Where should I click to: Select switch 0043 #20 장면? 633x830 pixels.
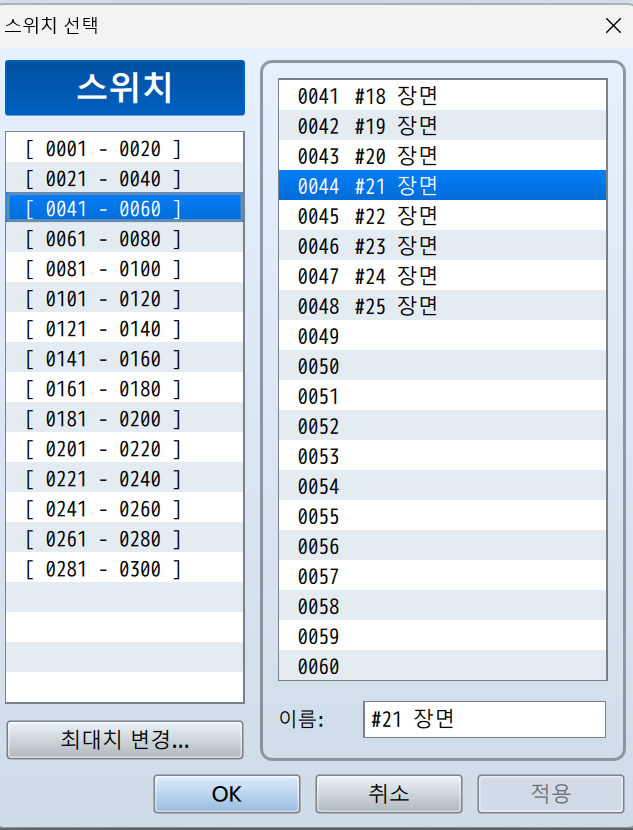tap(442, 156)
